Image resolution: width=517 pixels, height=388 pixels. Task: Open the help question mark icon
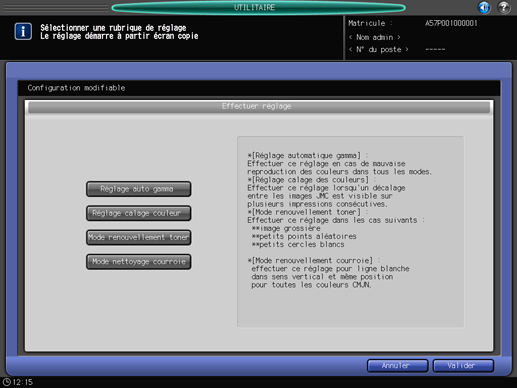tap(504, 7)
